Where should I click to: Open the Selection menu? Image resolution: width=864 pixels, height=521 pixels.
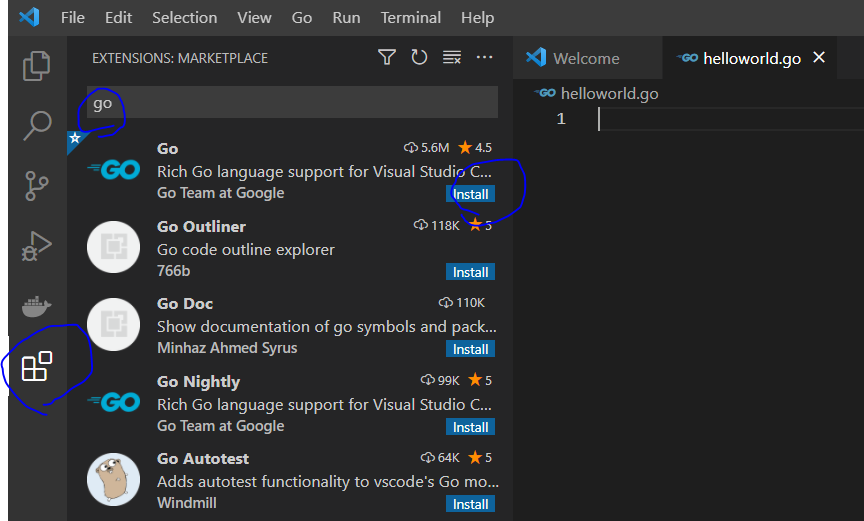(185, 18)
